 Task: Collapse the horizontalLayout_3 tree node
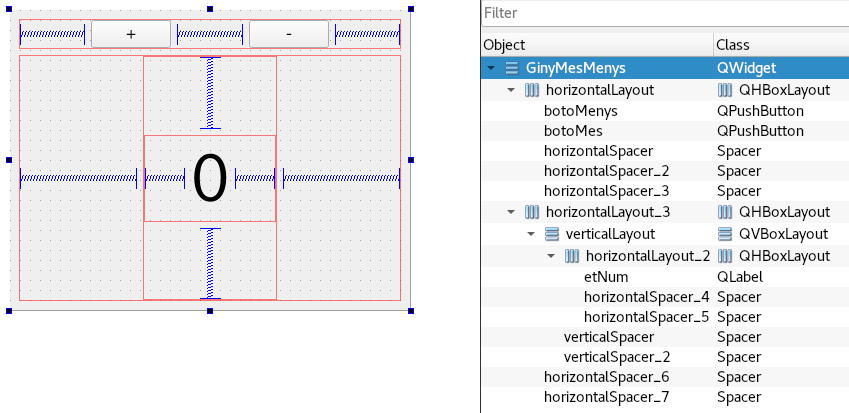coord(511,213)
